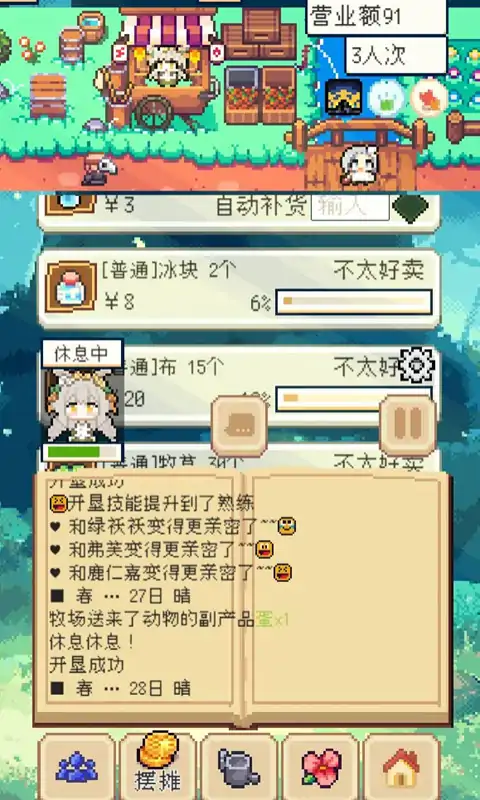Image resolution: width=480 pixels, height=800 pixels.
Task: Select the 冰块 ice item icon
Action: 71,287
